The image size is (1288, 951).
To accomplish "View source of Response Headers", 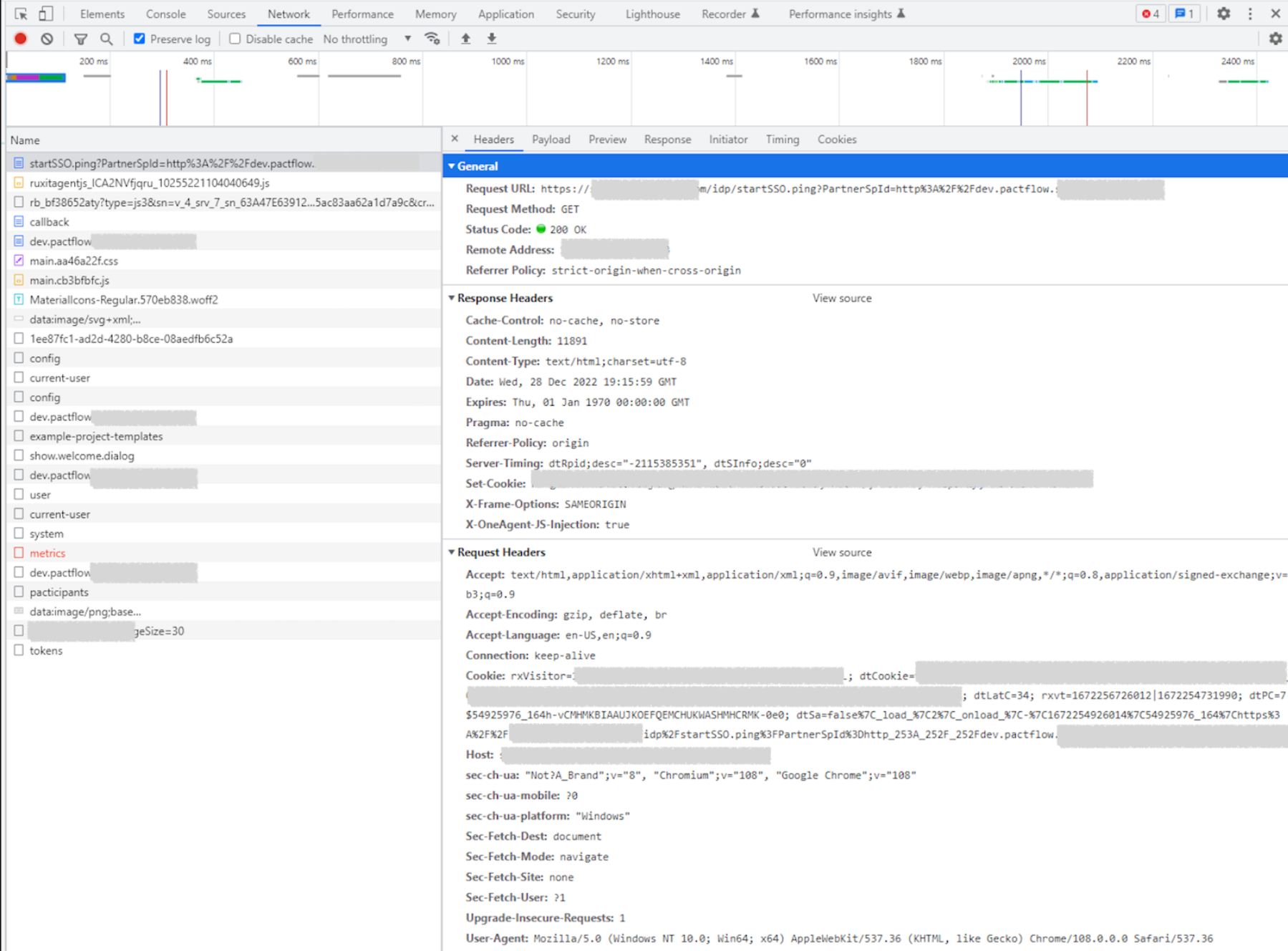I will pyautogui.click(x=842, y=298).
